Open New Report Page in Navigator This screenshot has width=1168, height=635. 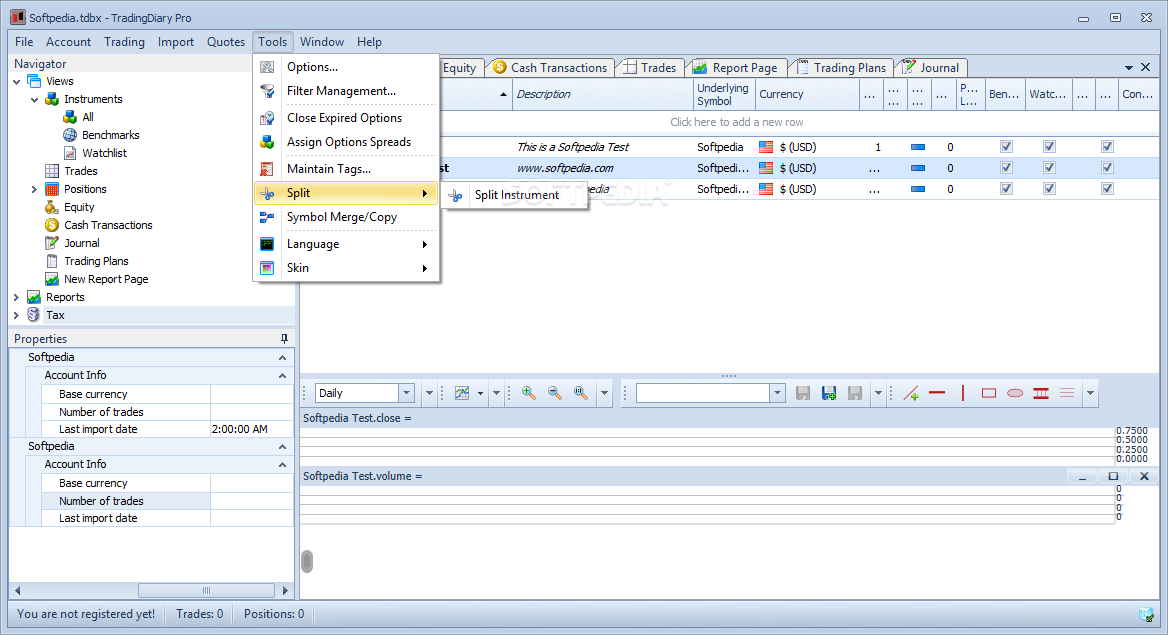point(106,279)
